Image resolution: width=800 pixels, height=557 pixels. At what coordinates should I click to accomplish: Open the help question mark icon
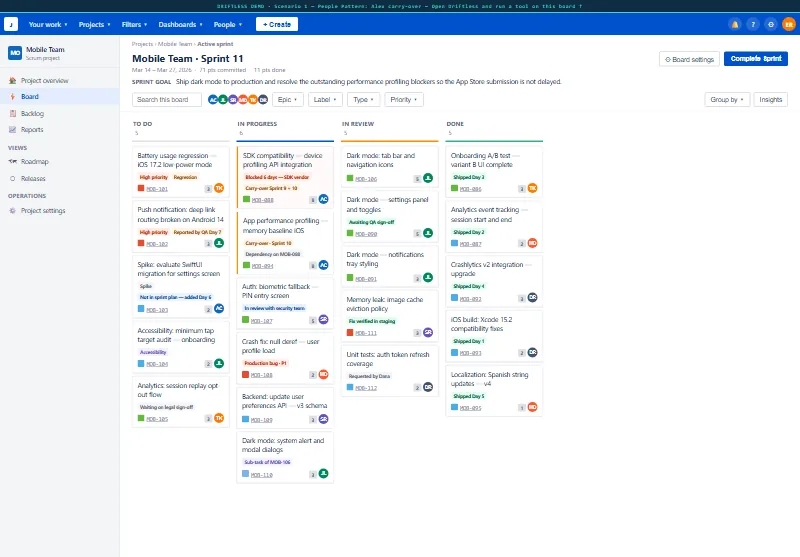point(753,24)
